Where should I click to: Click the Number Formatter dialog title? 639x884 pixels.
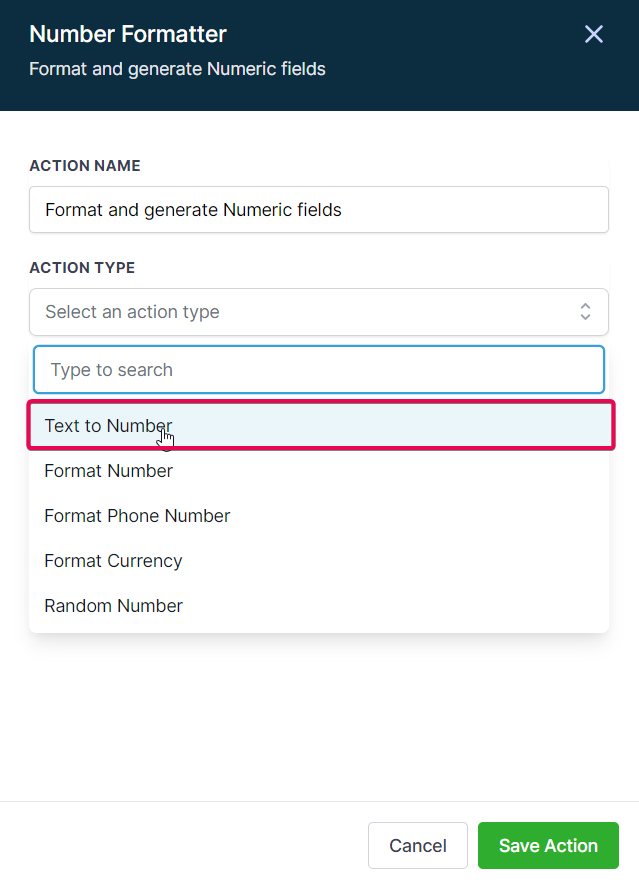pos(128,34)
